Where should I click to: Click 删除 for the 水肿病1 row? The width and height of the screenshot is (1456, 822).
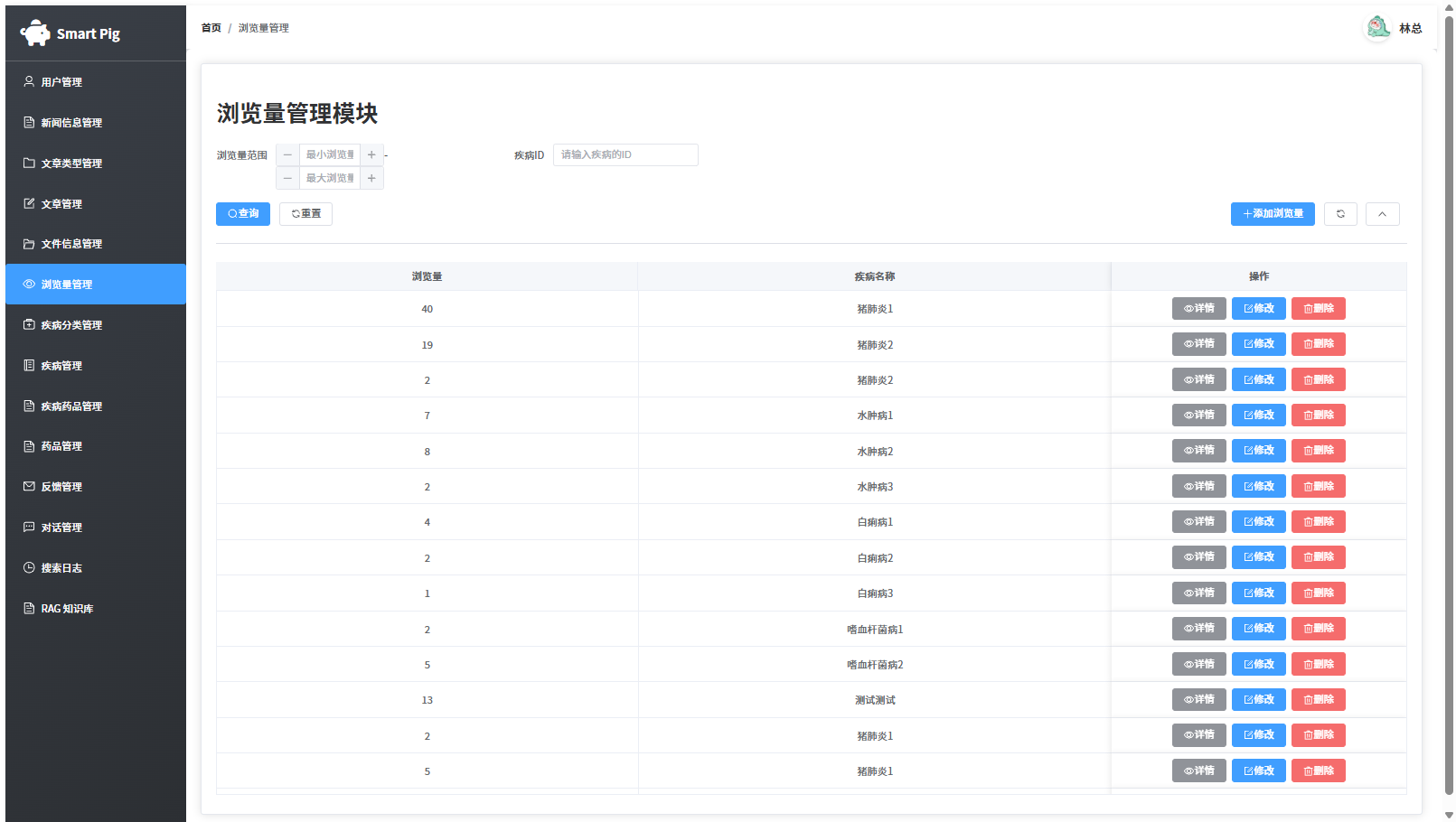(x=1319, y=415)
